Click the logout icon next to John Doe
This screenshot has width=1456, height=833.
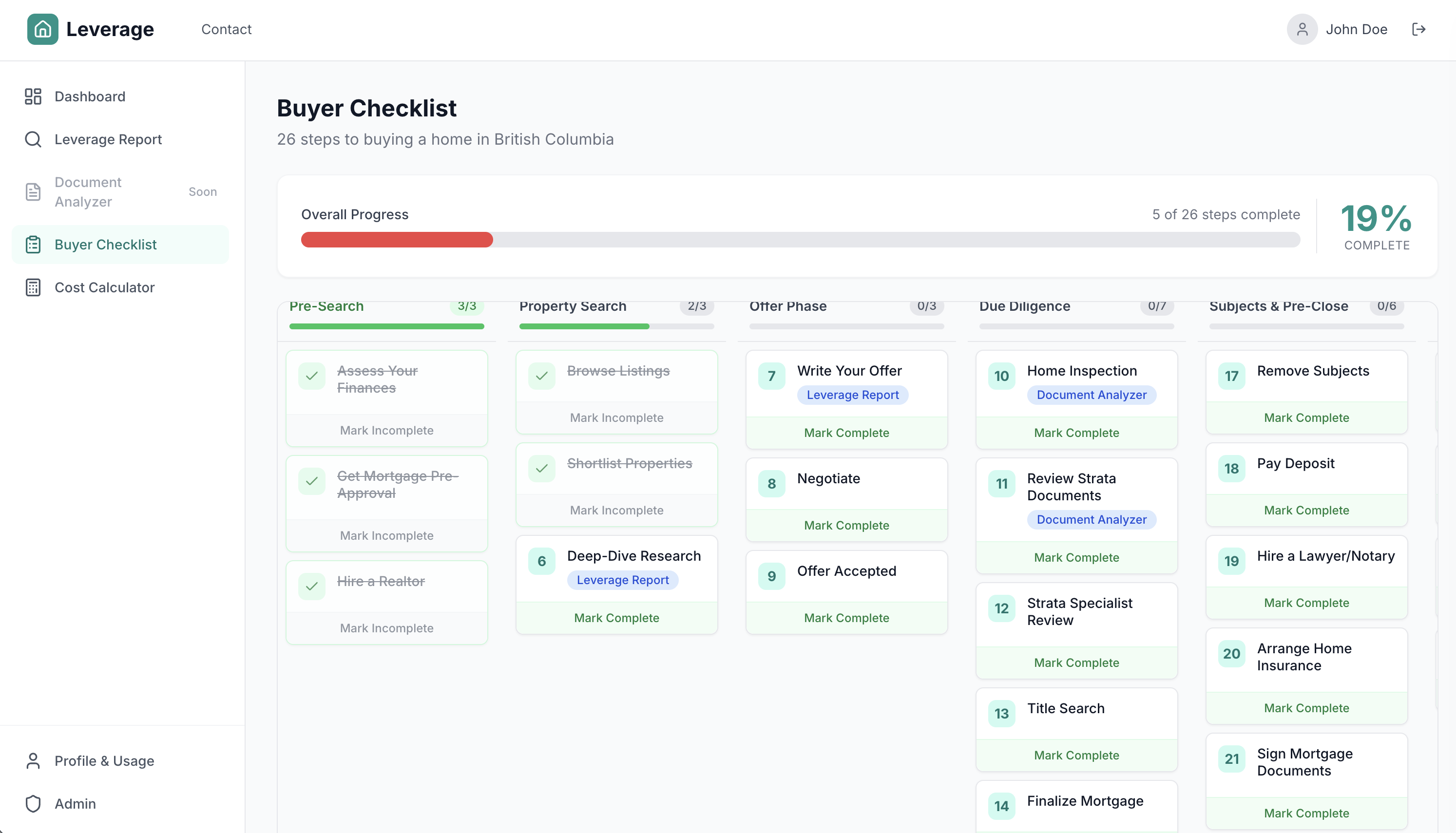pos(1419,29)
